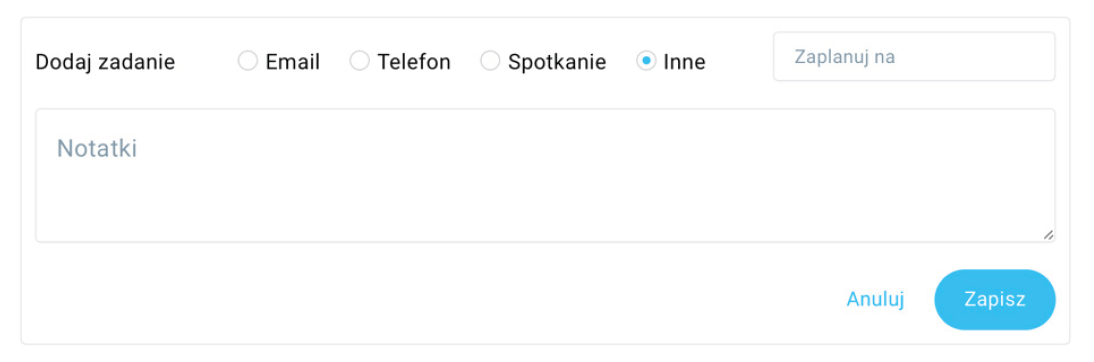The width and height of the screenshot is (1094, 362).
Task: Click the Inne option label text
Action: click(x=684, y=62)
